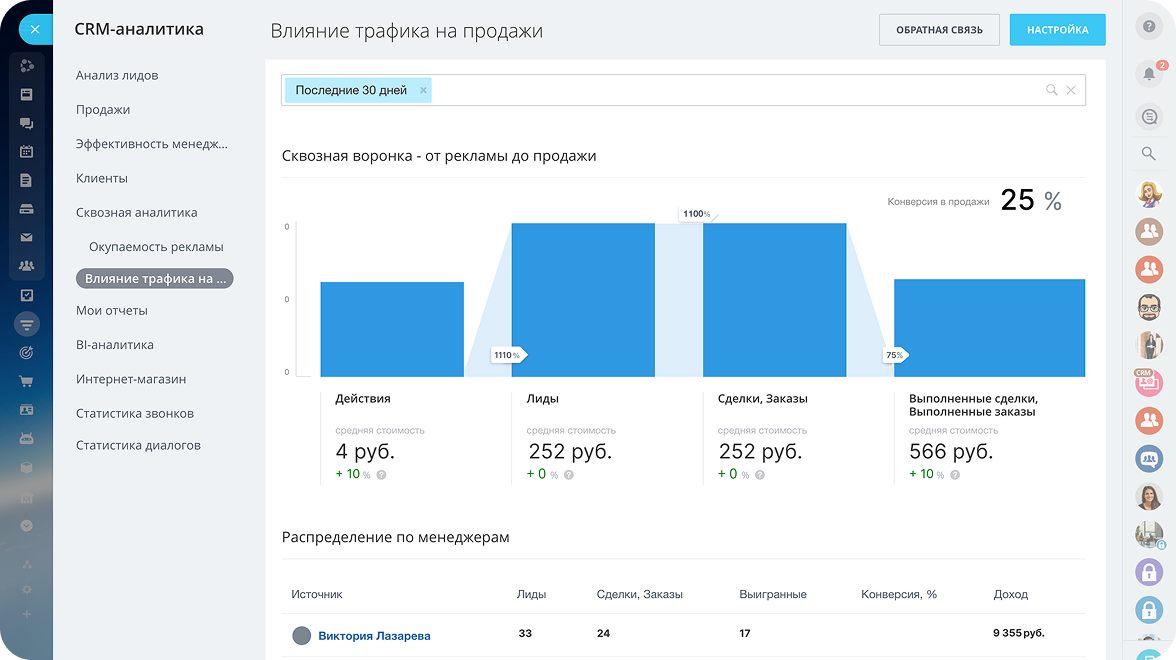Expand Сквозная аналитика section
Viewport: 1176px width, 660px height.
[137, 212]
